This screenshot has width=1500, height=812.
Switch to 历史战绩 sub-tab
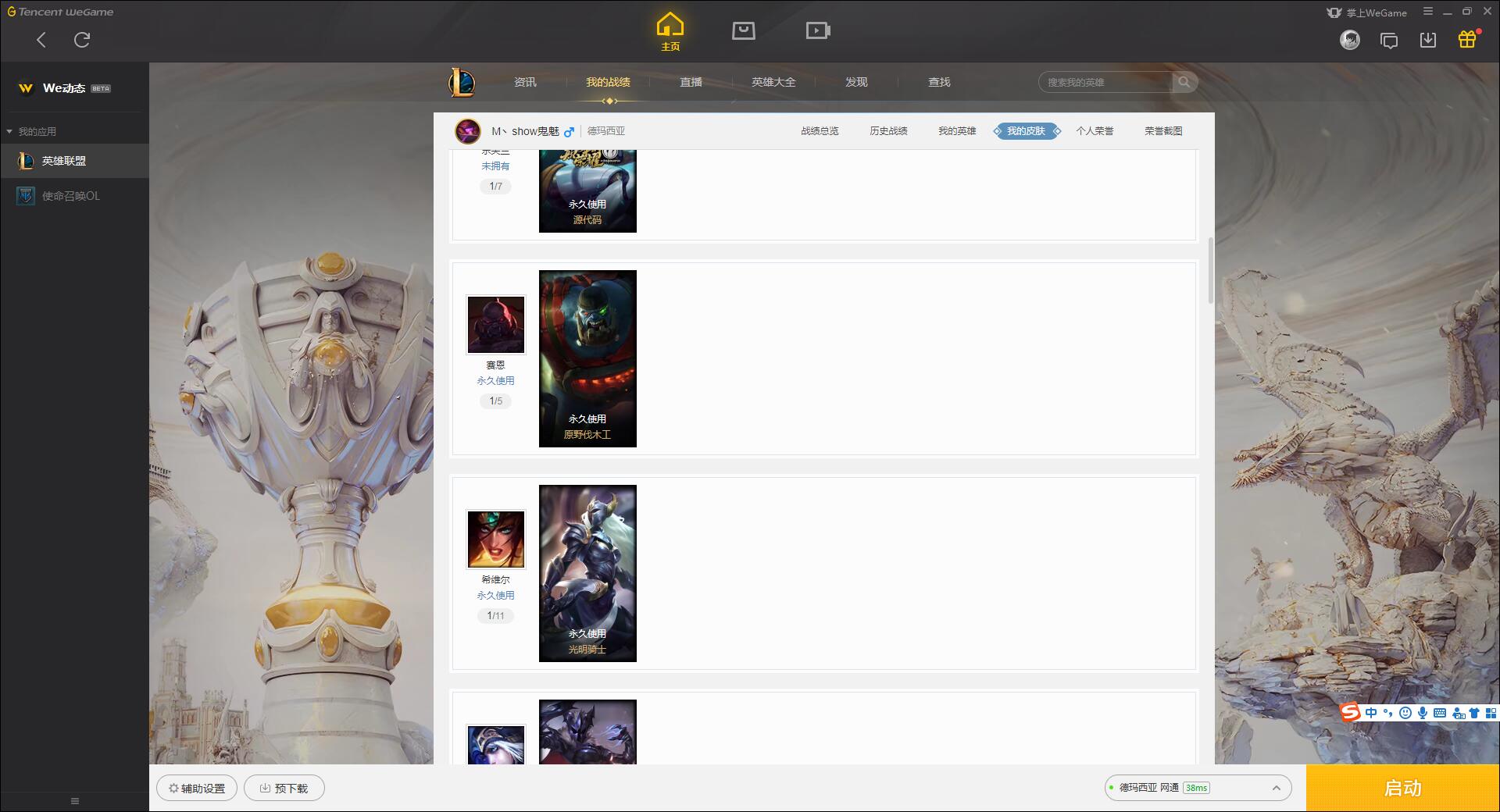pyautogui.click(x=888, y=131)
